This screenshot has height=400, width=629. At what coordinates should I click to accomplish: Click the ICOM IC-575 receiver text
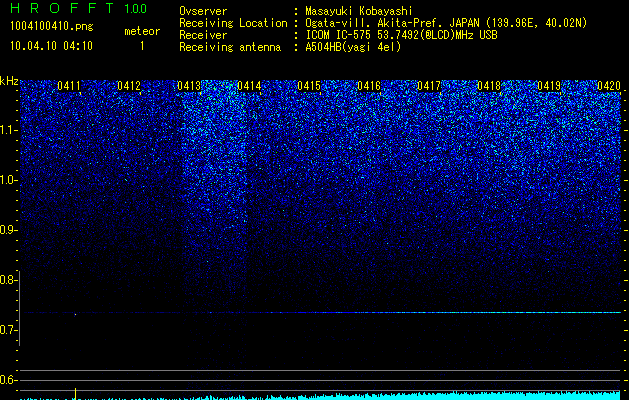pos(401,35)
